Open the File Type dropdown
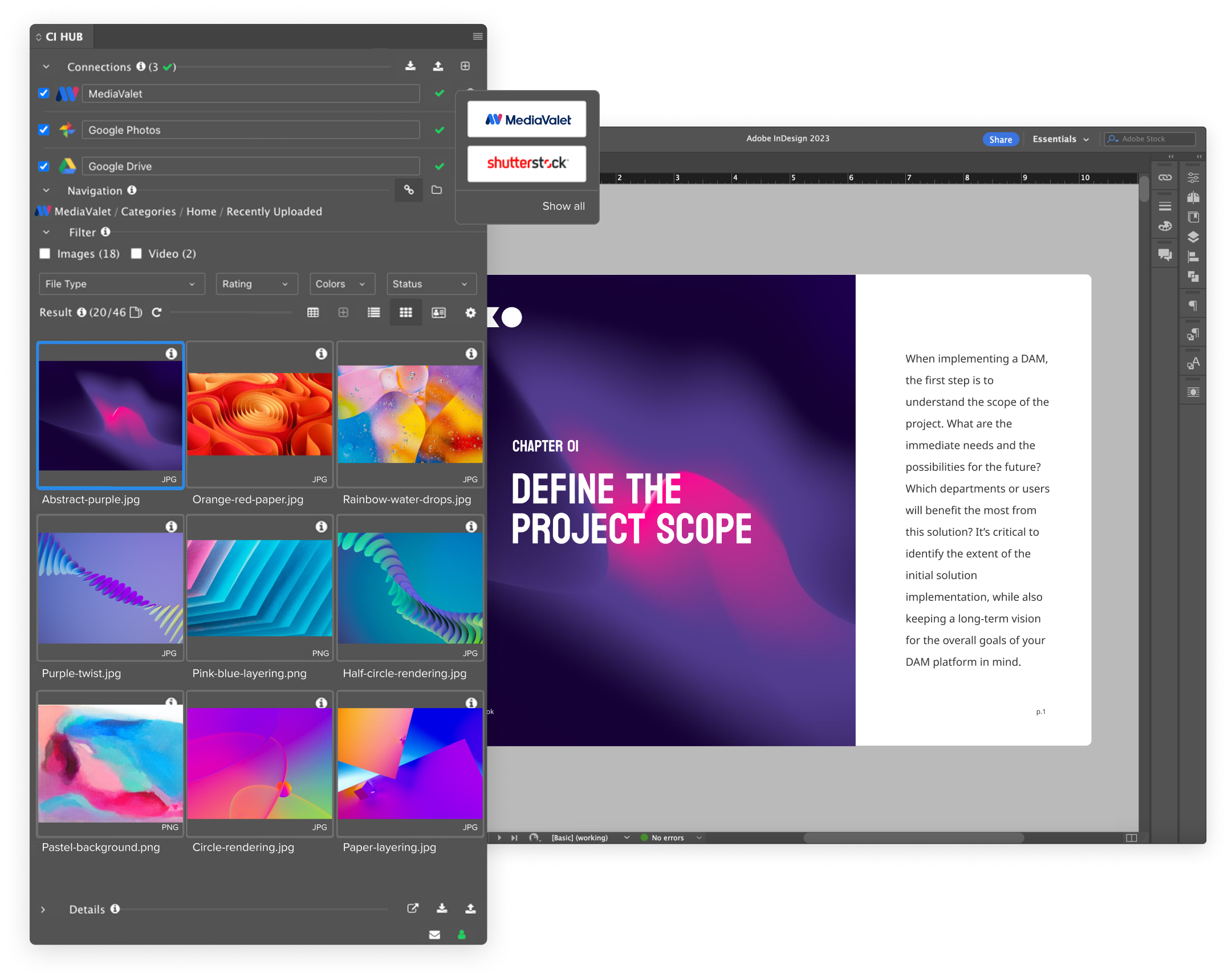This screenshot has height=980, width=1228. coord(121,284)
